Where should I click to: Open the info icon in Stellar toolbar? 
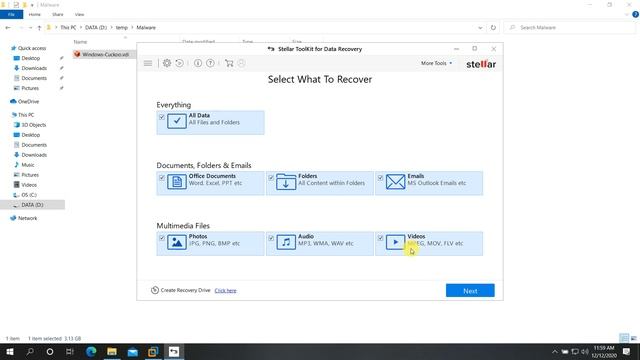point(198,63)
